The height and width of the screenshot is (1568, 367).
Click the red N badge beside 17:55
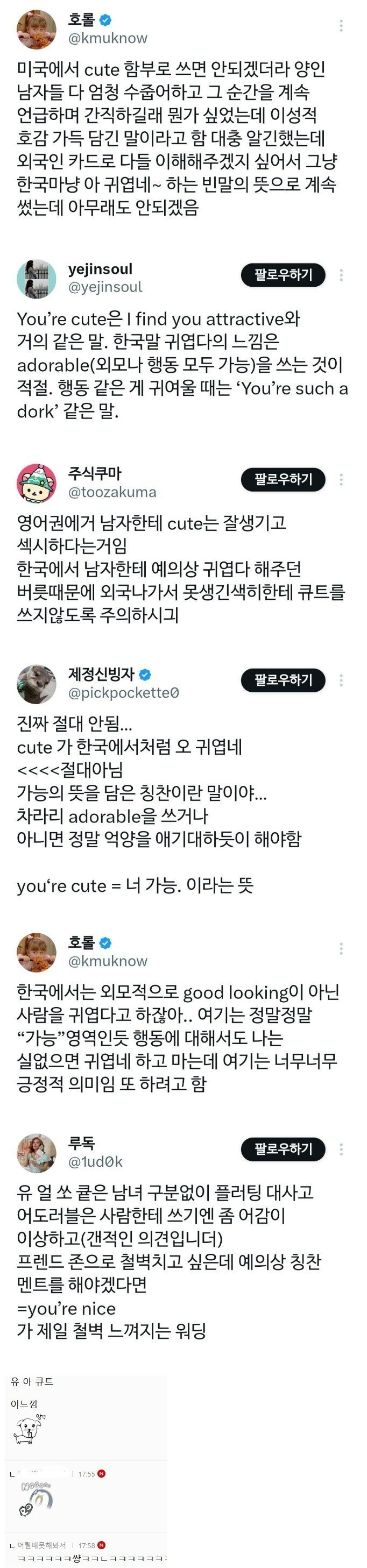click(102, 1474)
